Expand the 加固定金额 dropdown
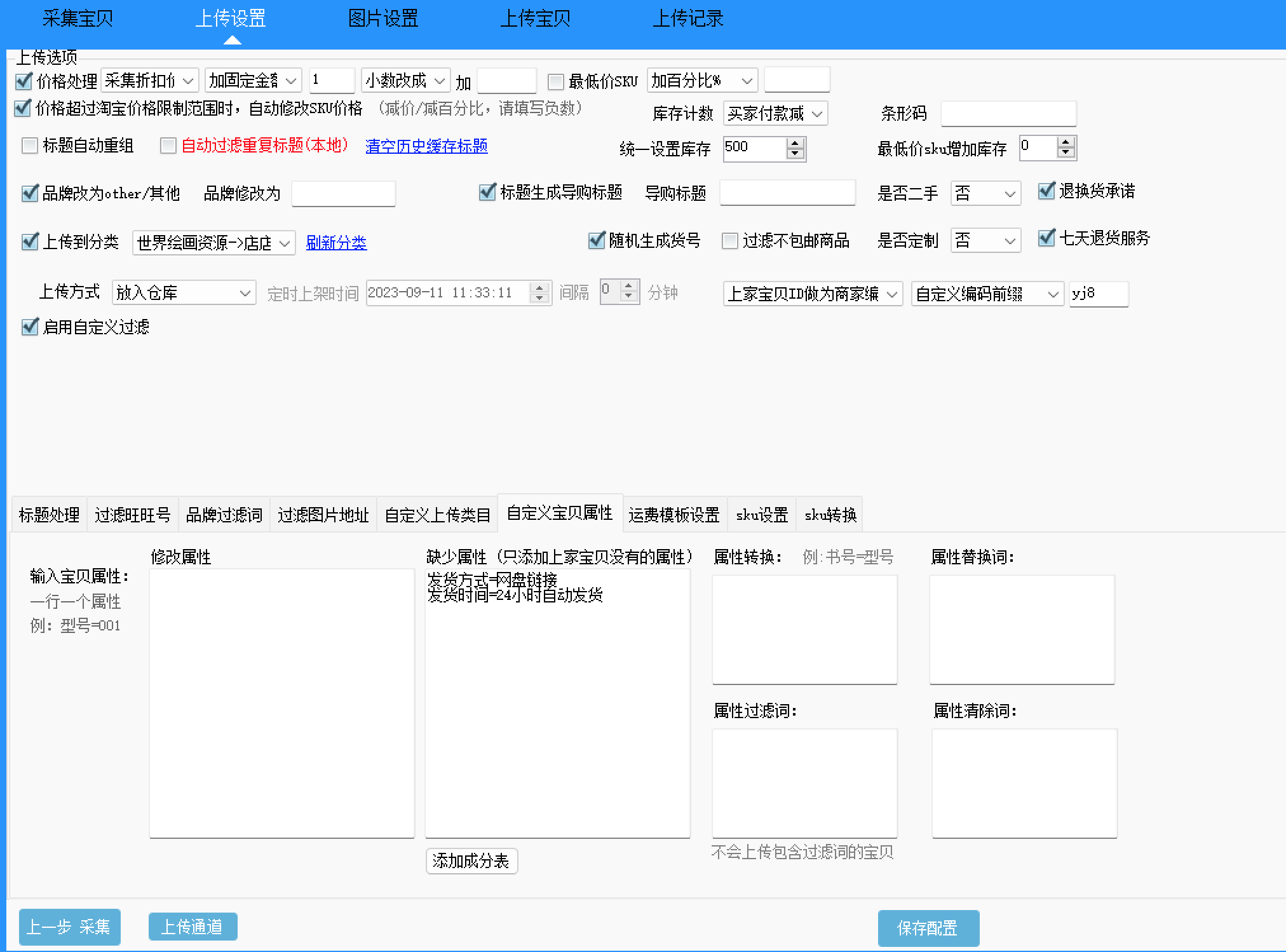The image size is (1286, 952). click(254, 81)
